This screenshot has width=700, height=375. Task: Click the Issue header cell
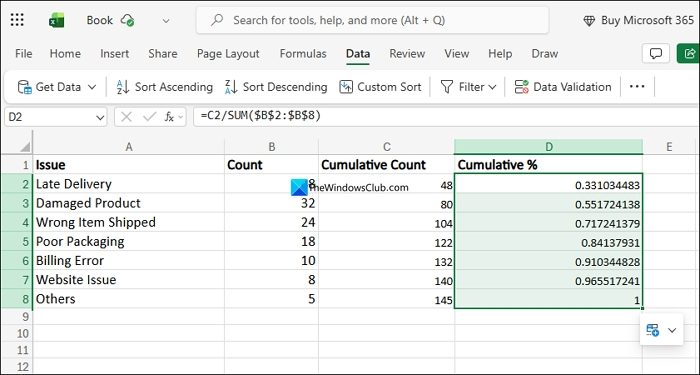[129, 165]
